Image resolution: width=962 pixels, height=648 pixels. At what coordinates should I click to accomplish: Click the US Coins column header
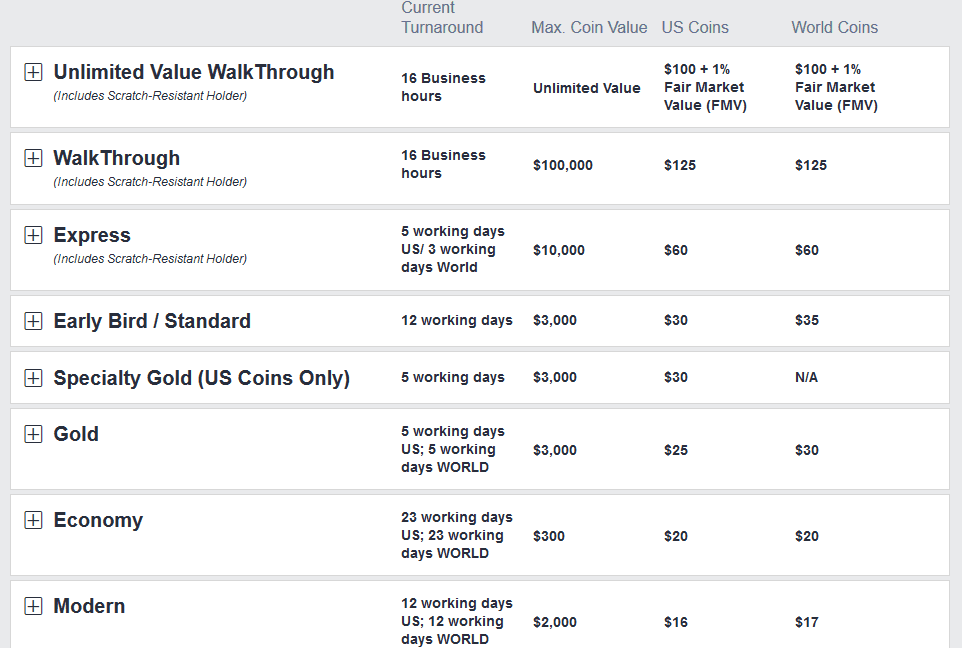(x=695, y=28)
